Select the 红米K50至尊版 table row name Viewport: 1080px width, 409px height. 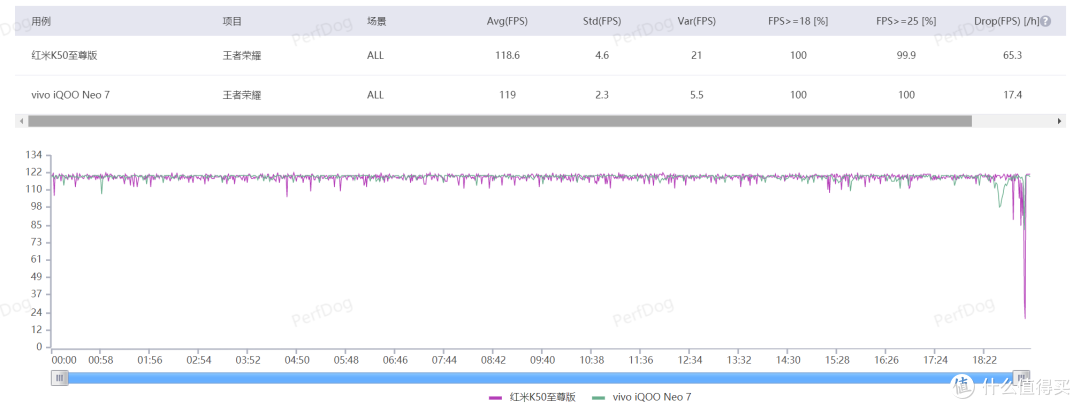point(65,55)
